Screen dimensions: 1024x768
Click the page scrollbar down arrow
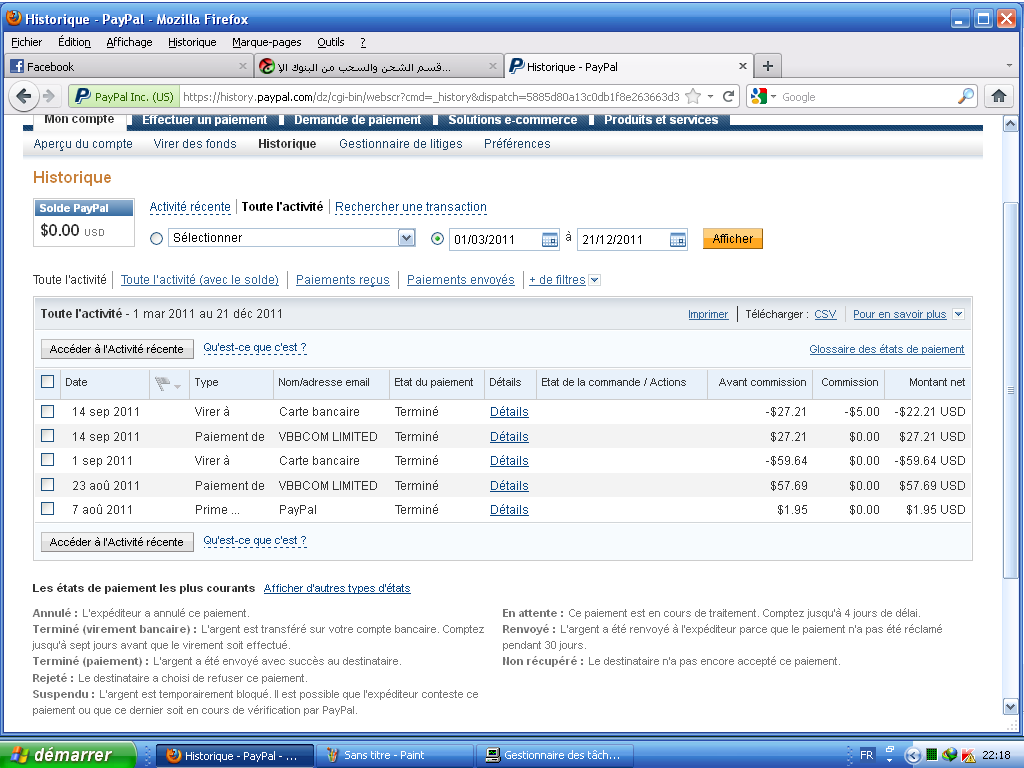[1010, 707]
